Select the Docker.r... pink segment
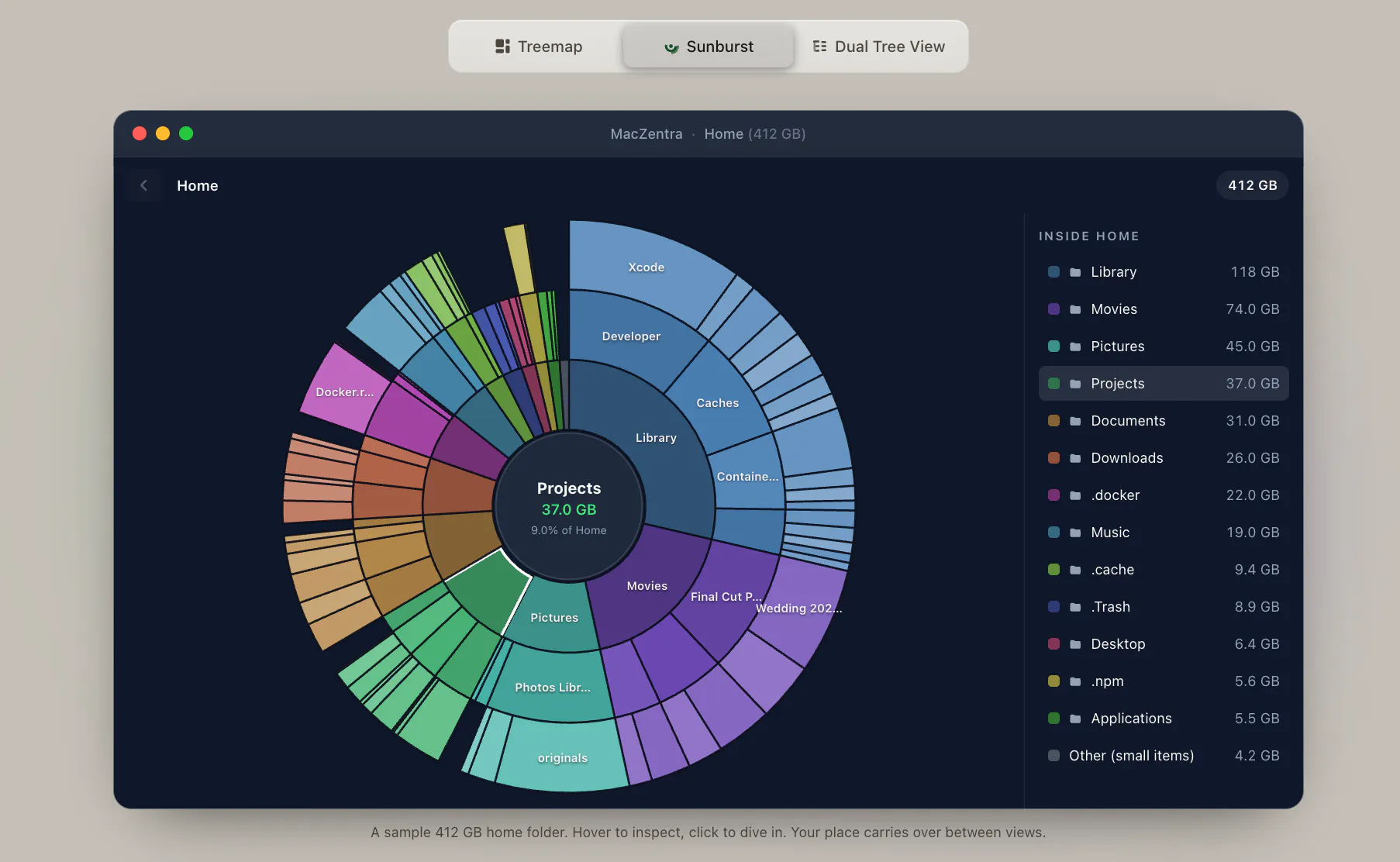The image size is (1400, 862). click(x=344, y=392)
